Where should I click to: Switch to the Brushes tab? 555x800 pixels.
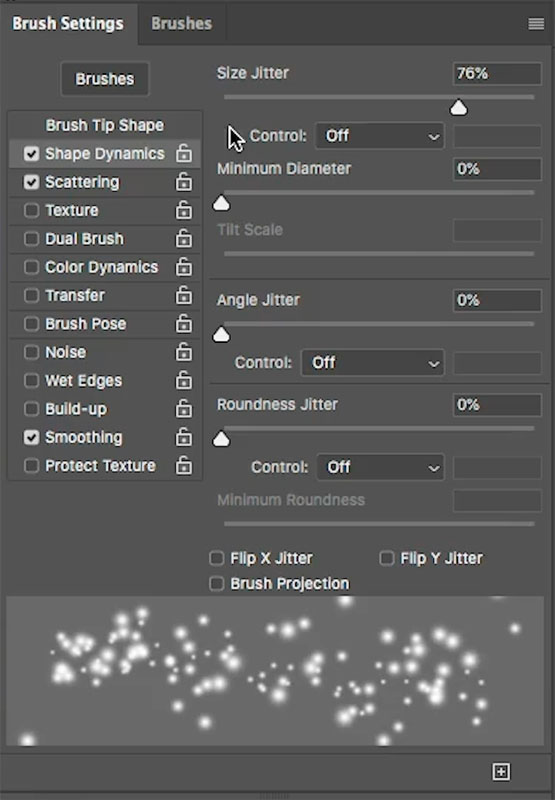[x=182, y=23]
